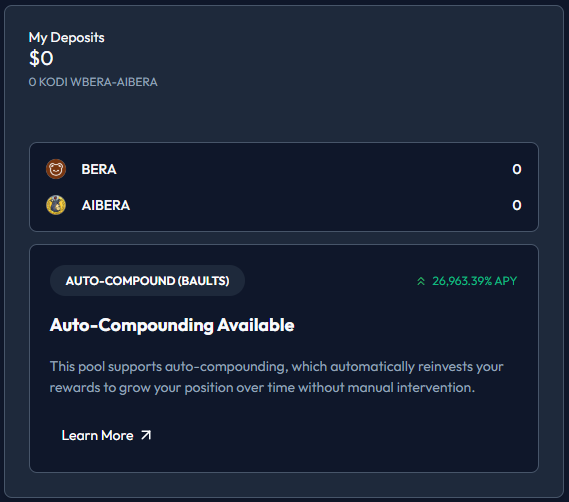Viewport: 569px width, 502px height.
Task: Click the external arrow beside Learn More
Action: [146, 435]
